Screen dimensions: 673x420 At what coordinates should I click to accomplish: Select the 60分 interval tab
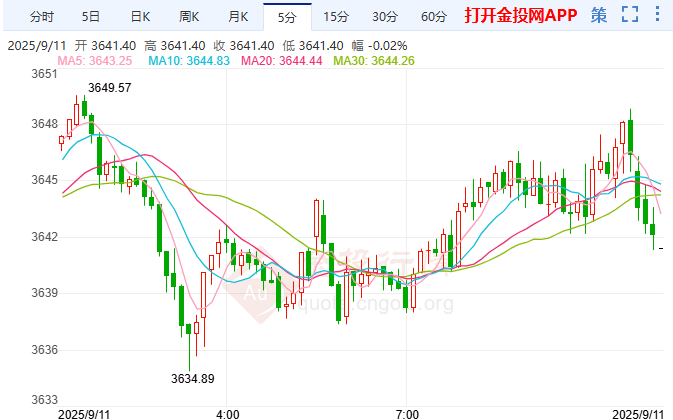click(x=434, y=16)
